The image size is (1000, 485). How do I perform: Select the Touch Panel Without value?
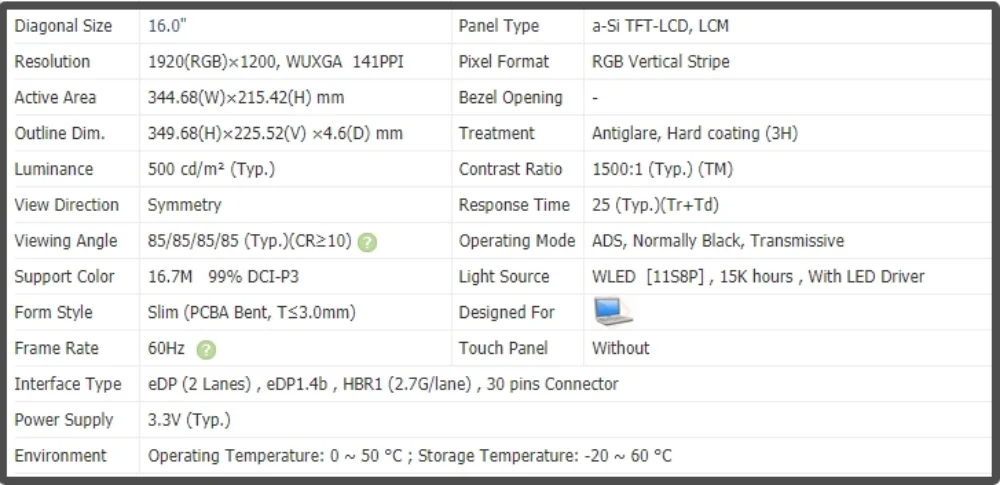click(x=621, y=348)
